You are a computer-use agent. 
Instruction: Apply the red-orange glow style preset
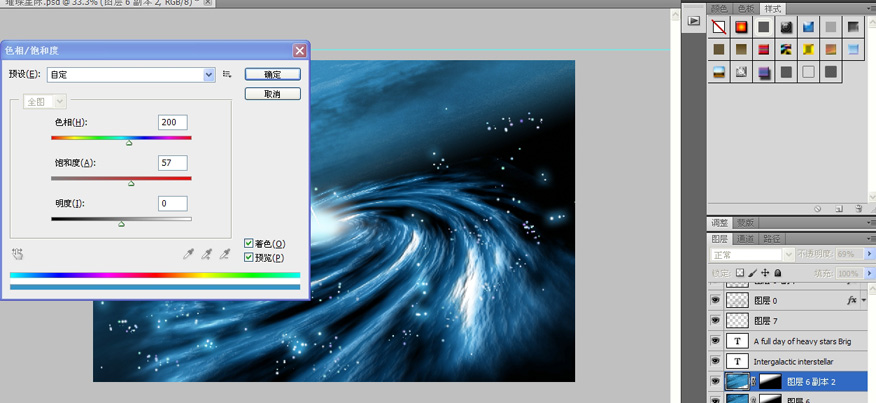coord(741,26)
